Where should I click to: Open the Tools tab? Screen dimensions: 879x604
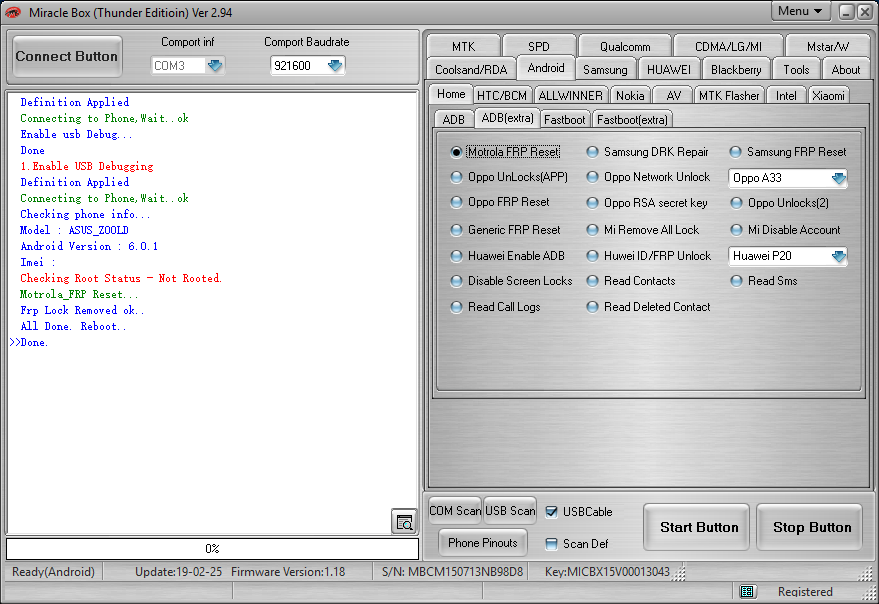[x=796, y=70]
